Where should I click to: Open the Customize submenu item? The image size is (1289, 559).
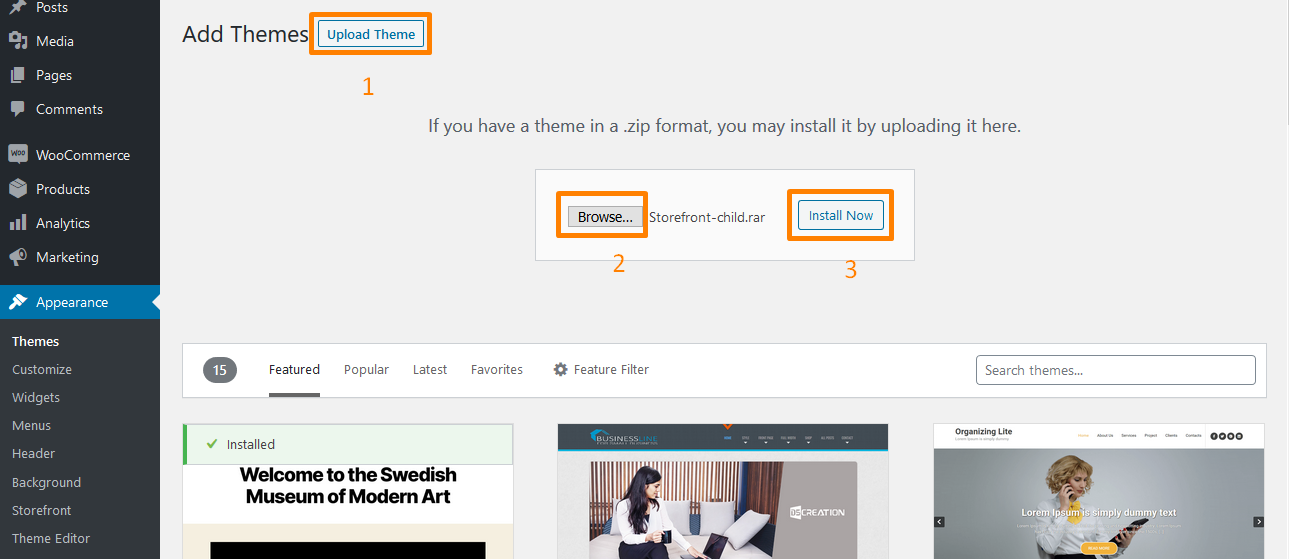pyautogui.click(x=42, y=369)
